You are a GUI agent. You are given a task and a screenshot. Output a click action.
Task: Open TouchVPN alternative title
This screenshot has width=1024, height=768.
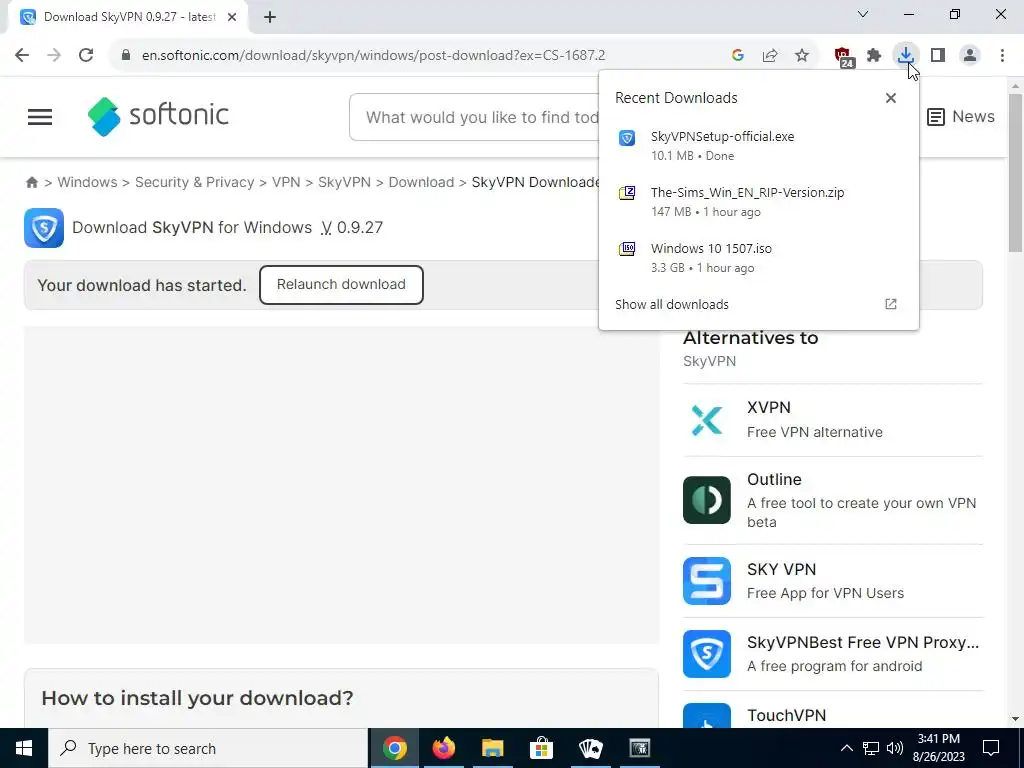[786, 716]
